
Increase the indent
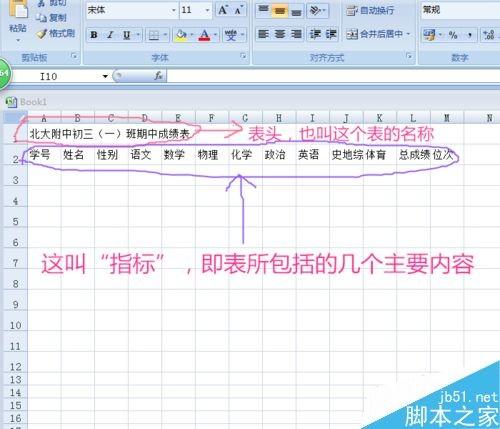point(331,34)
